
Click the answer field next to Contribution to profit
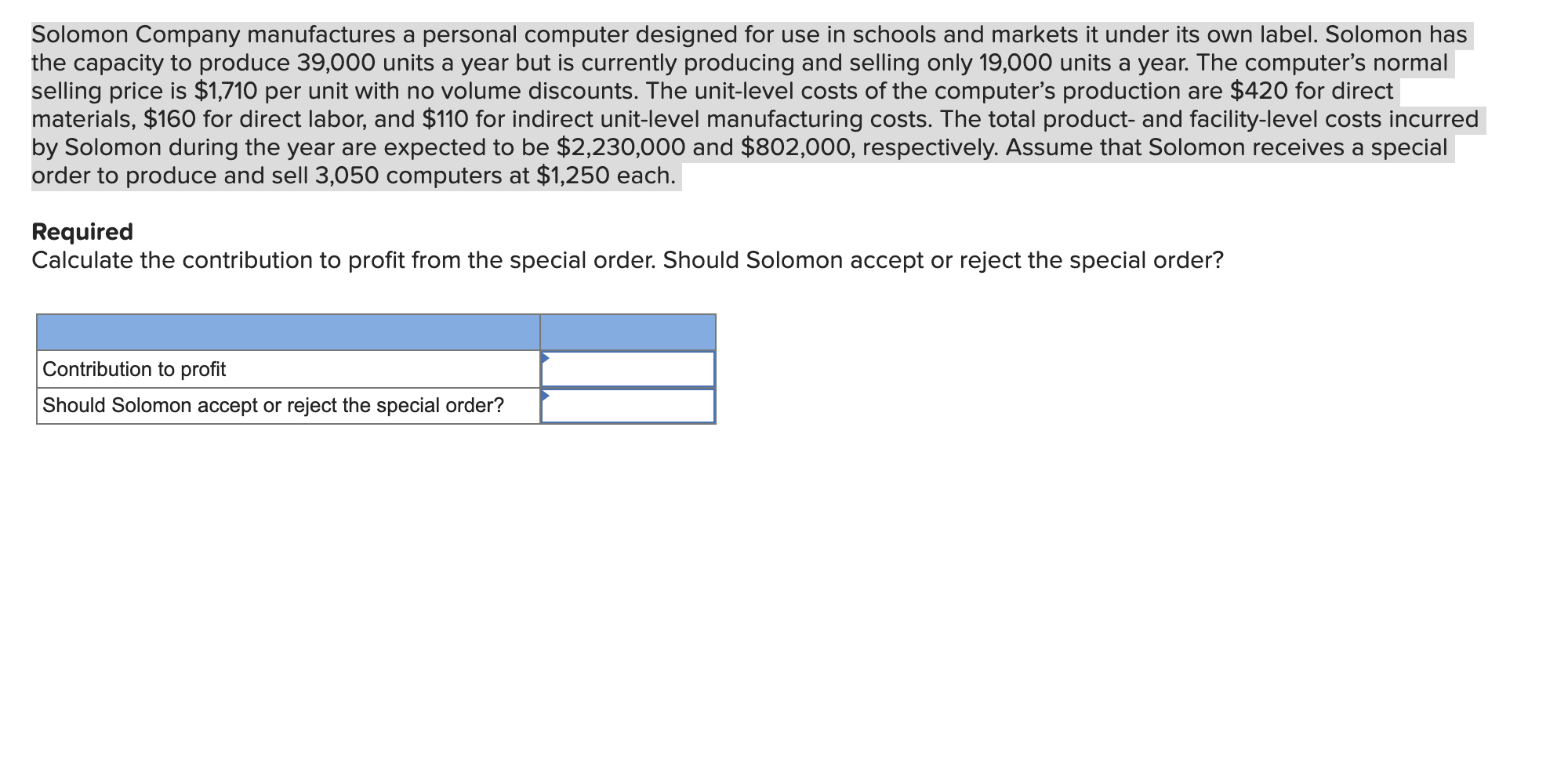[x=627, y=368]
